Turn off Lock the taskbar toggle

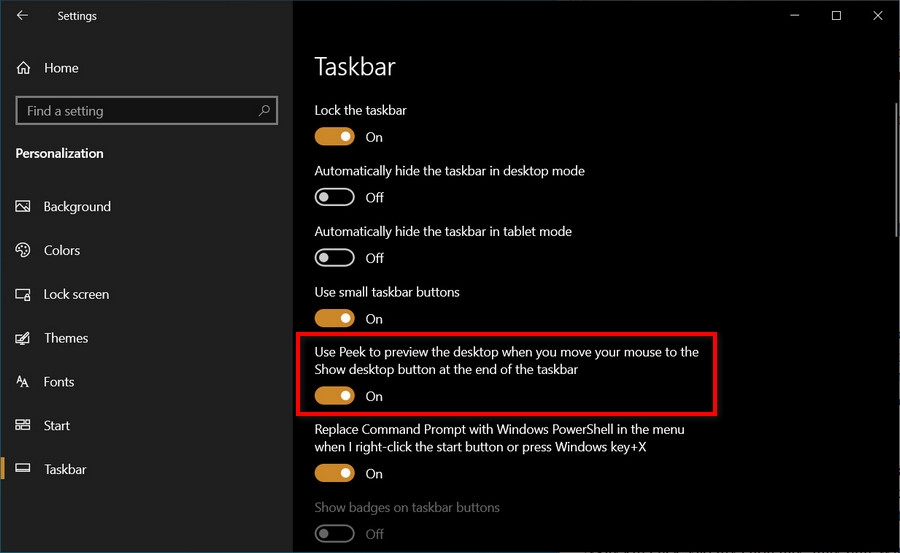click(x=335, y=137)
